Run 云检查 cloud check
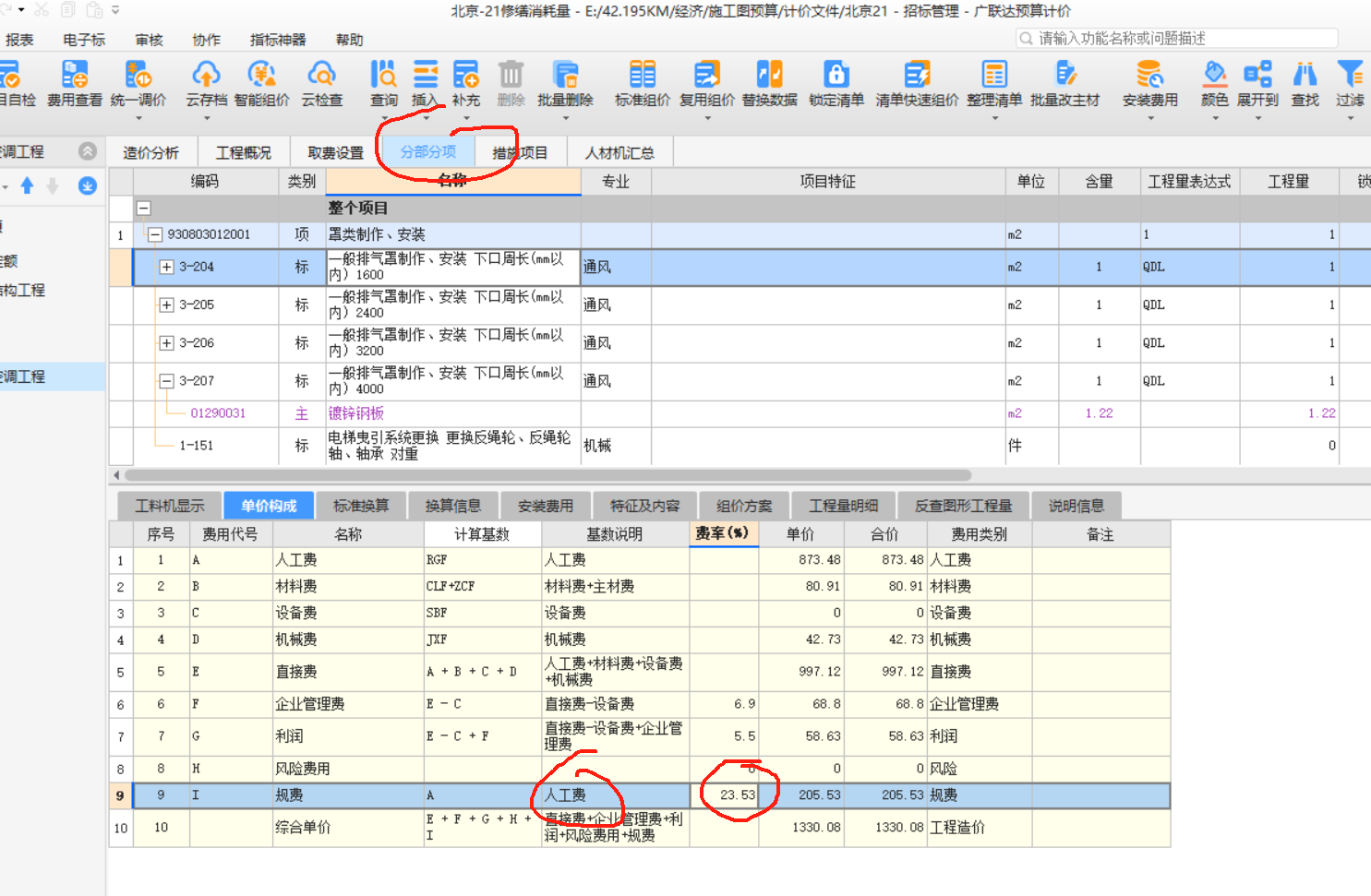This screenshot has width=1371, height=896. (321, 83)
